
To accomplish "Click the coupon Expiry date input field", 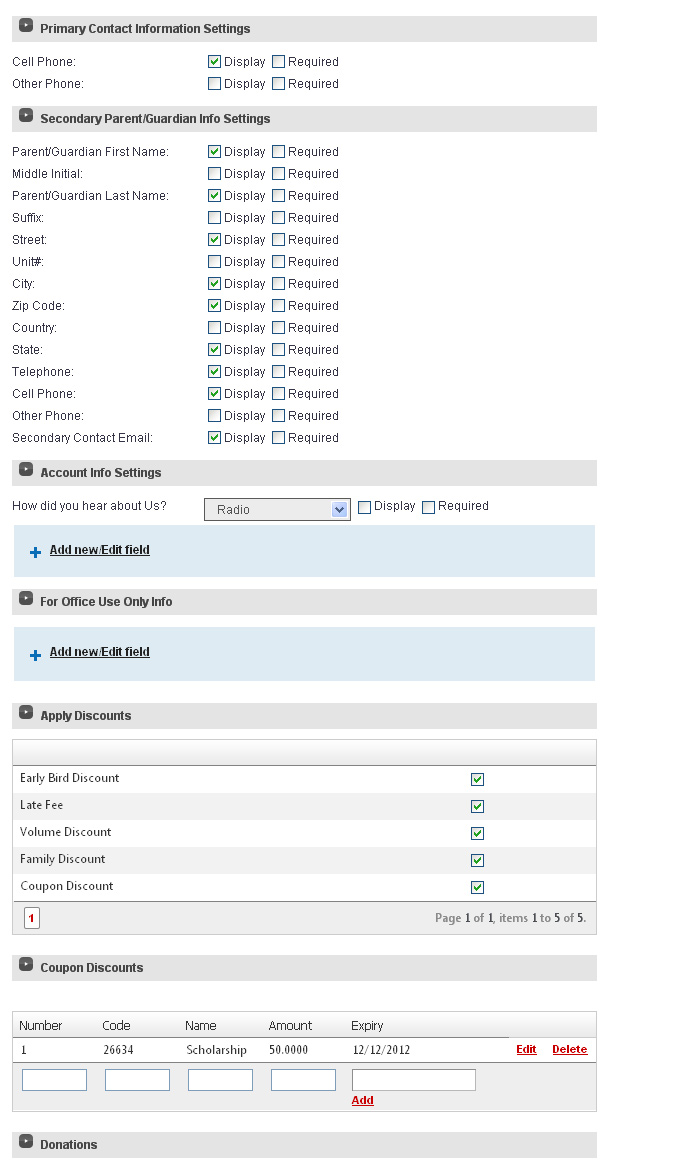I will pos(414,1080).
